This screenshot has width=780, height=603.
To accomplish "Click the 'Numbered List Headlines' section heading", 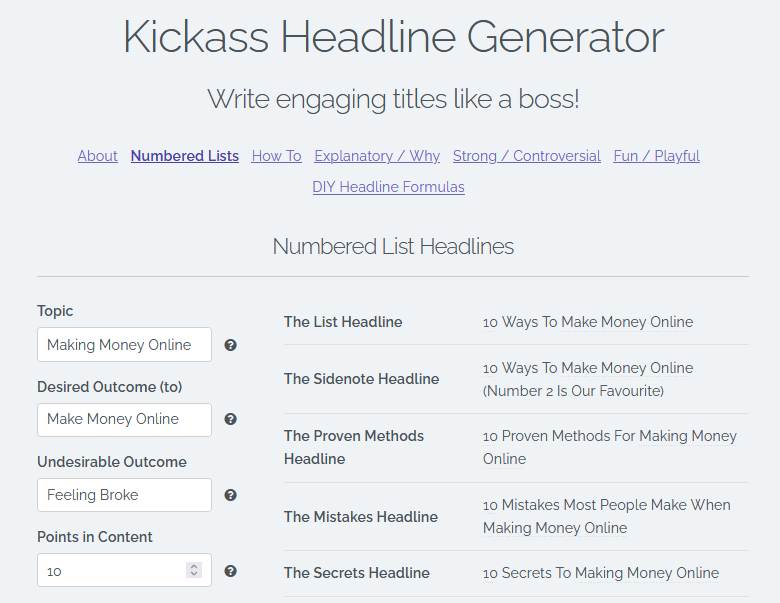I will click(x=393, y=246).
